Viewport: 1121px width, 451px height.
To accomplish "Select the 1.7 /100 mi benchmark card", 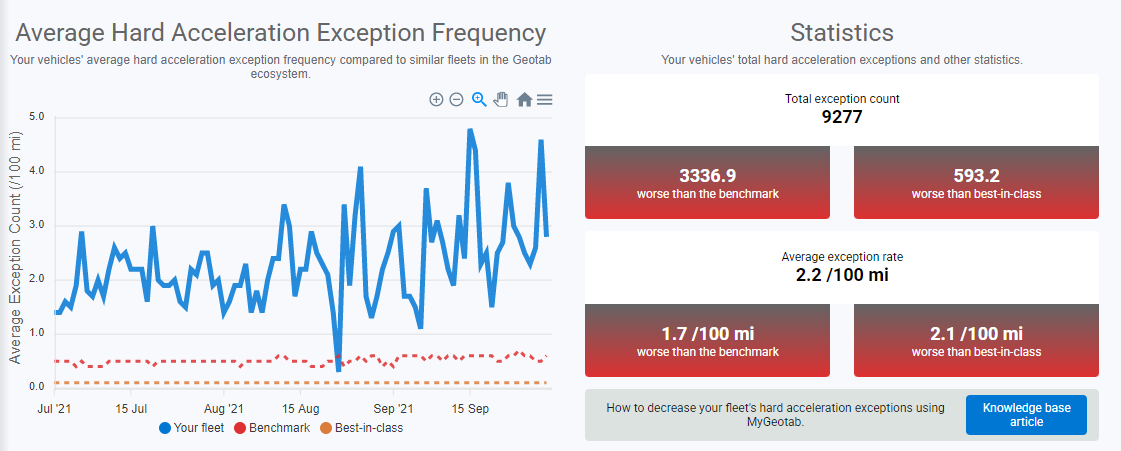I will (707, 341).
